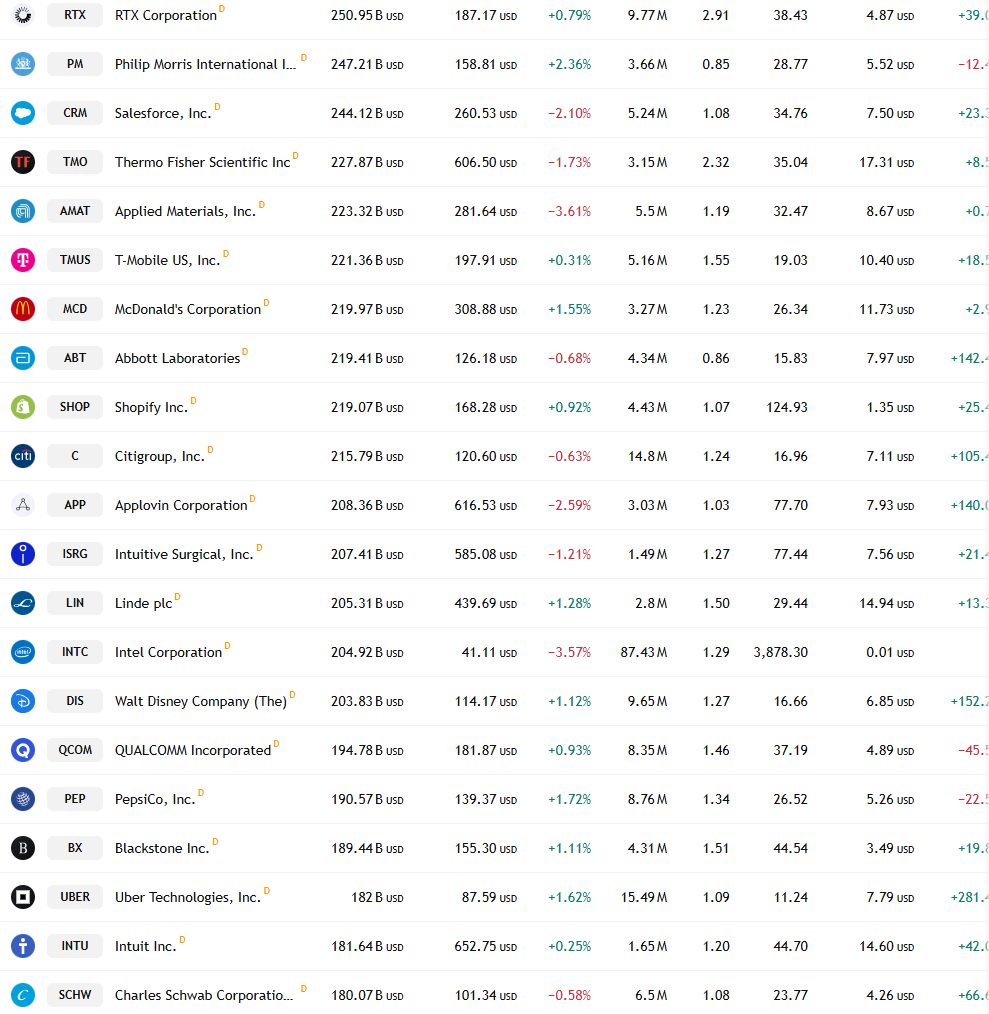989x1014 pixels.
Task: Click the Blackstone B logo icon
Action: [23, 848]
